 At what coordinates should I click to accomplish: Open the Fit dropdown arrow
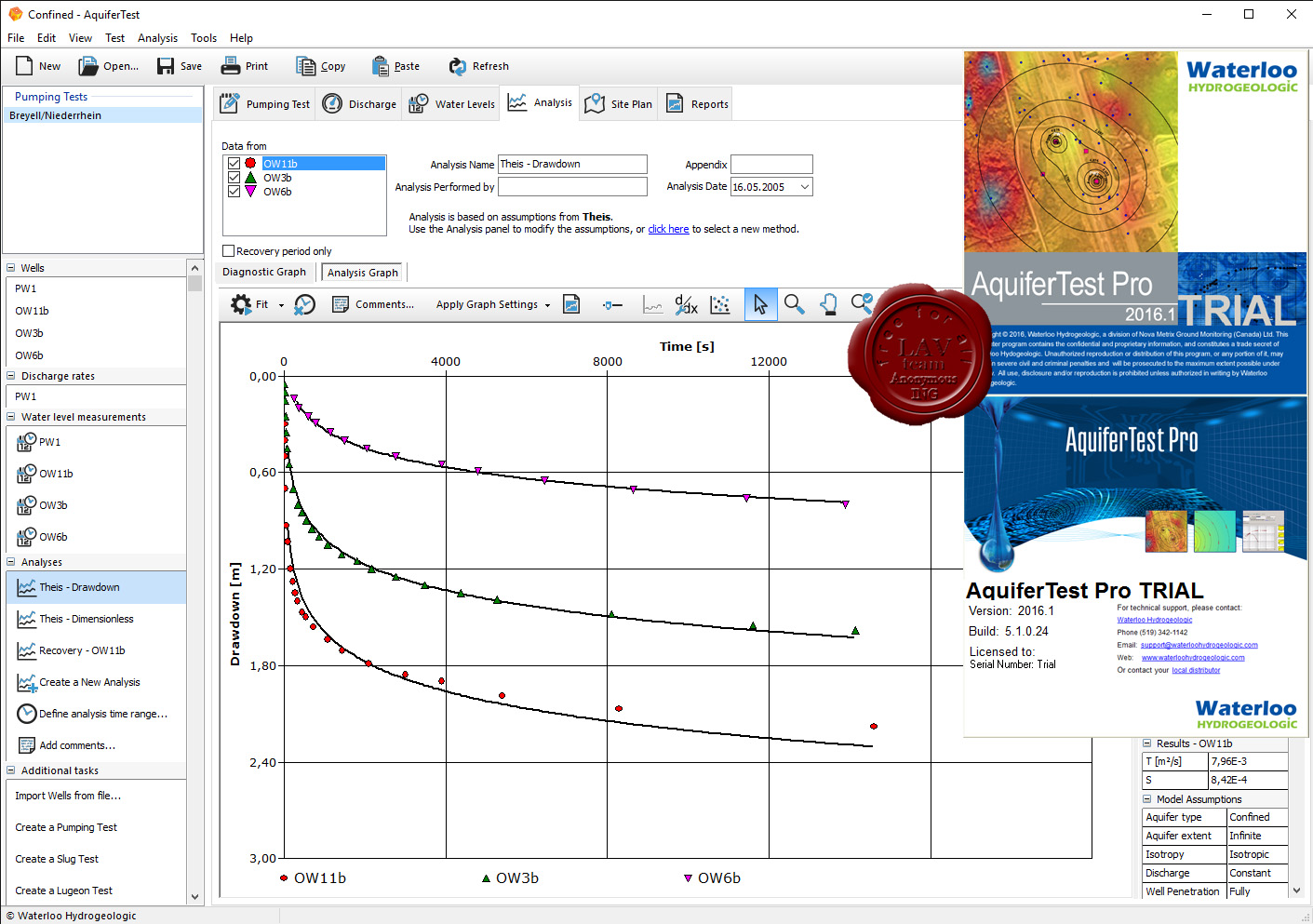click(281, 305)
